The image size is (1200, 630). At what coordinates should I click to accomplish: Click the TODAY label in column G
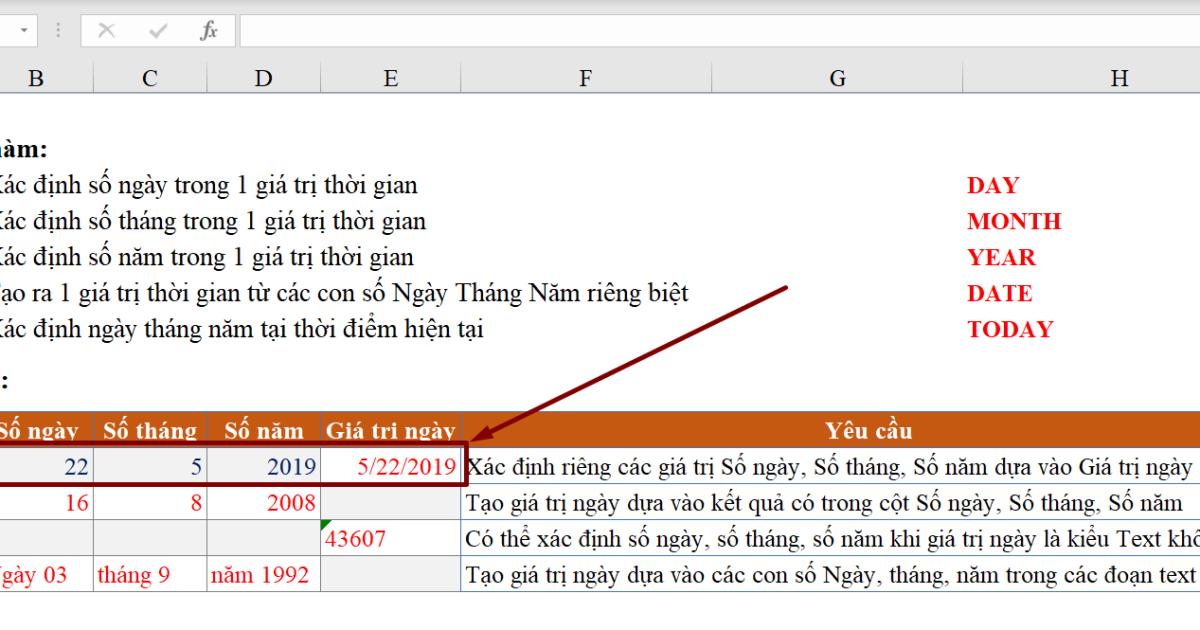[x=1012, y=329]
